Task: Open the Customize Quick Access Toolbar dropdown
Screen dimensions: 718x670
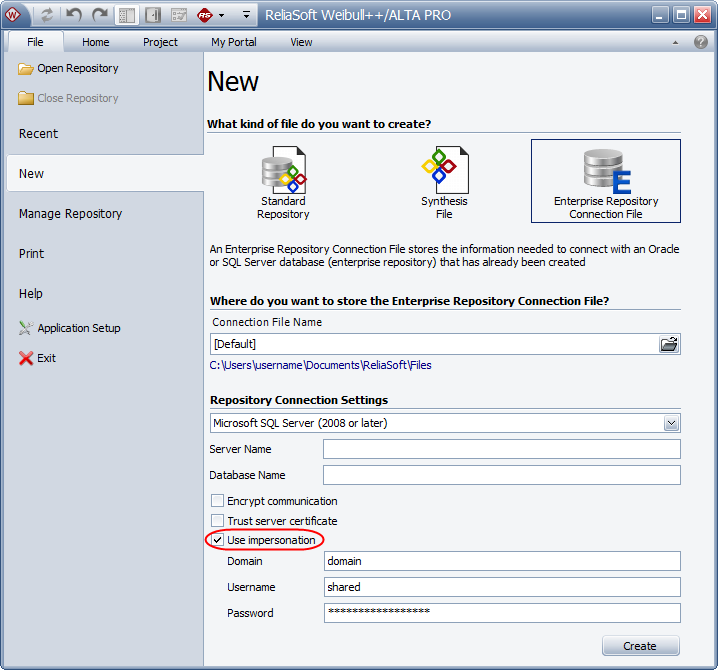Action: [245, 16]
